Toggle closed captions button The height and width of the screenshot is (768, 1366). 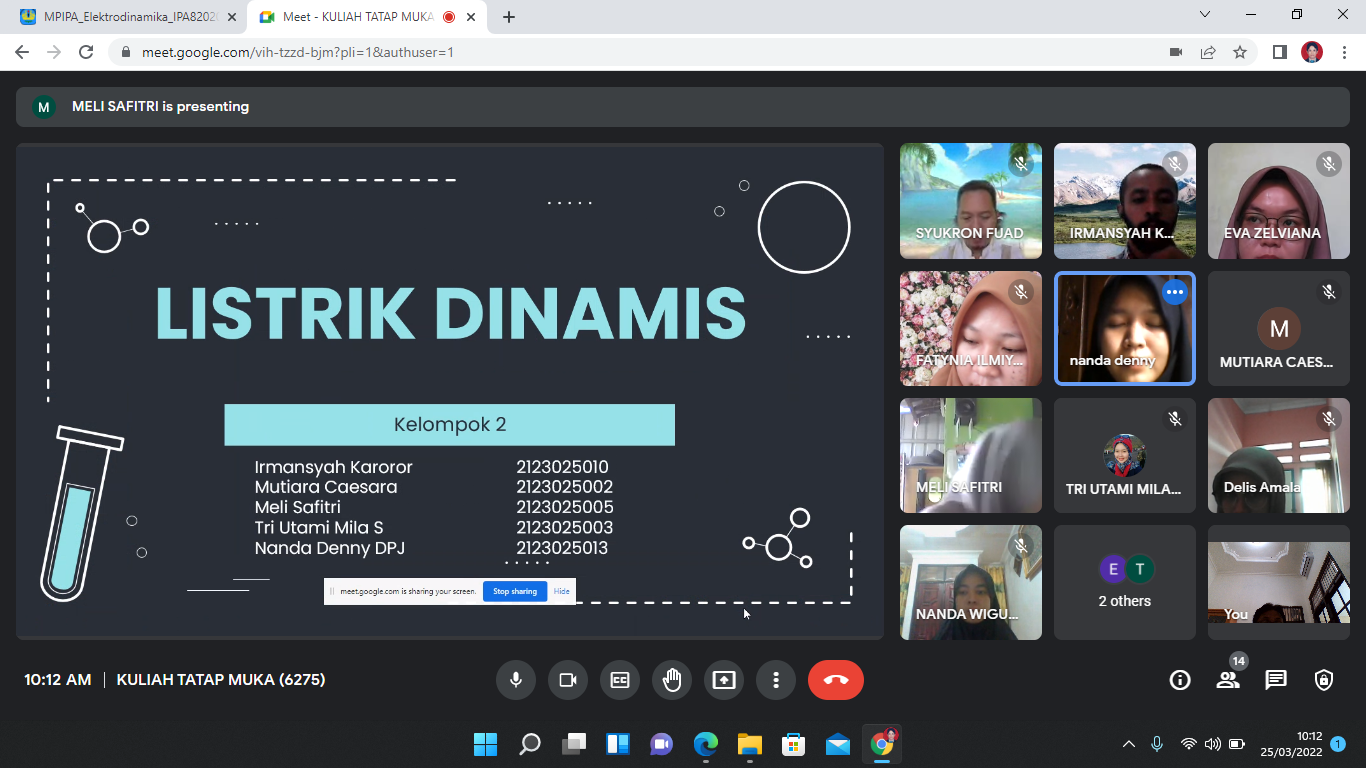619,680
